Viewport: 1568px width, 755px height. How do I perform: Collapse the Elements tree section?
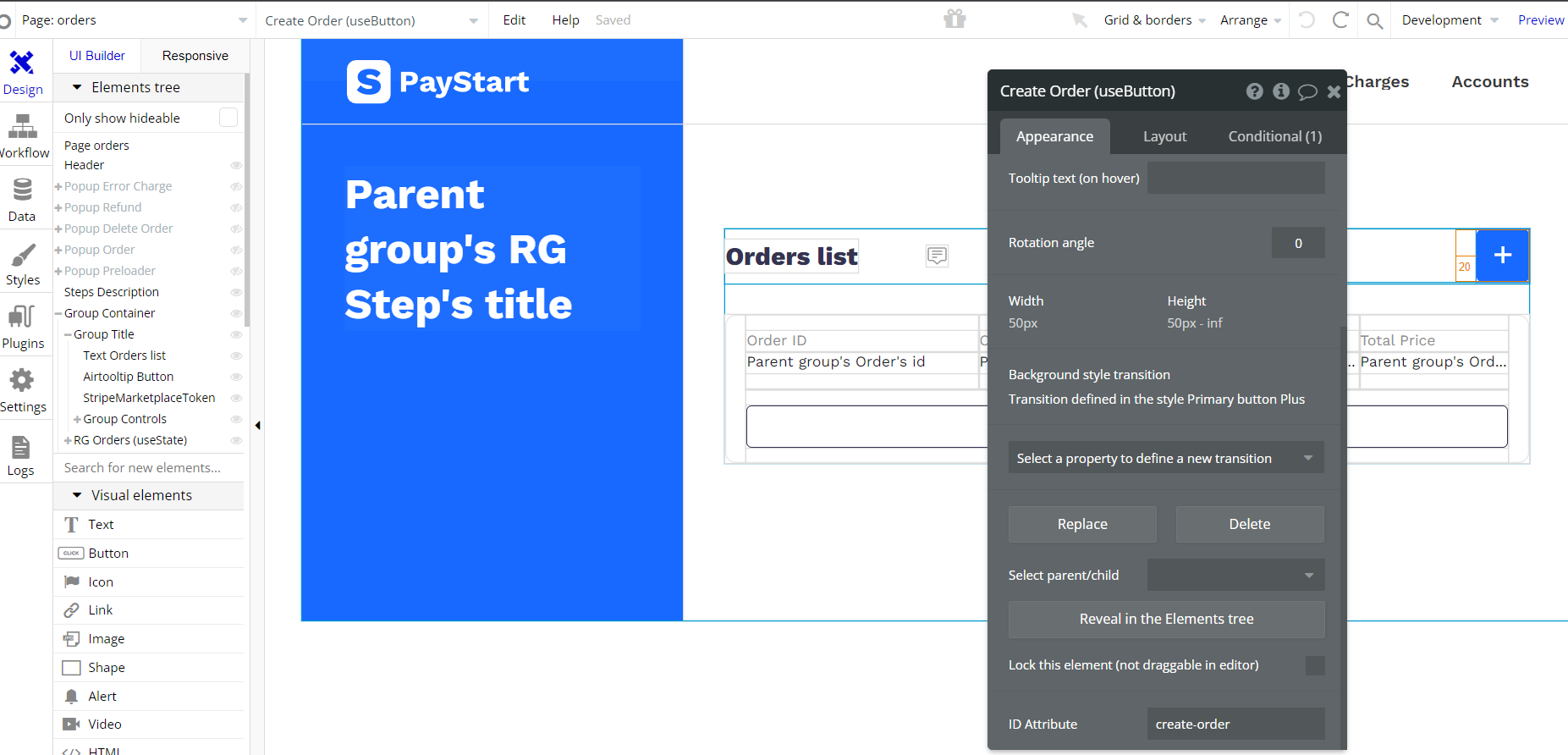point(77,87)
